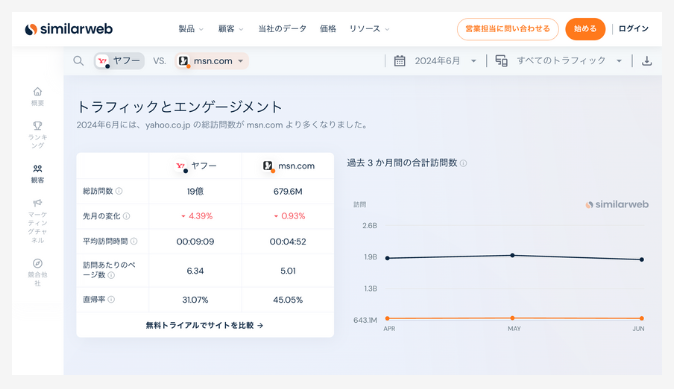Click the APR point on orange msn line
The width and height of the screenshot is (674, 389).
(387, 318)
